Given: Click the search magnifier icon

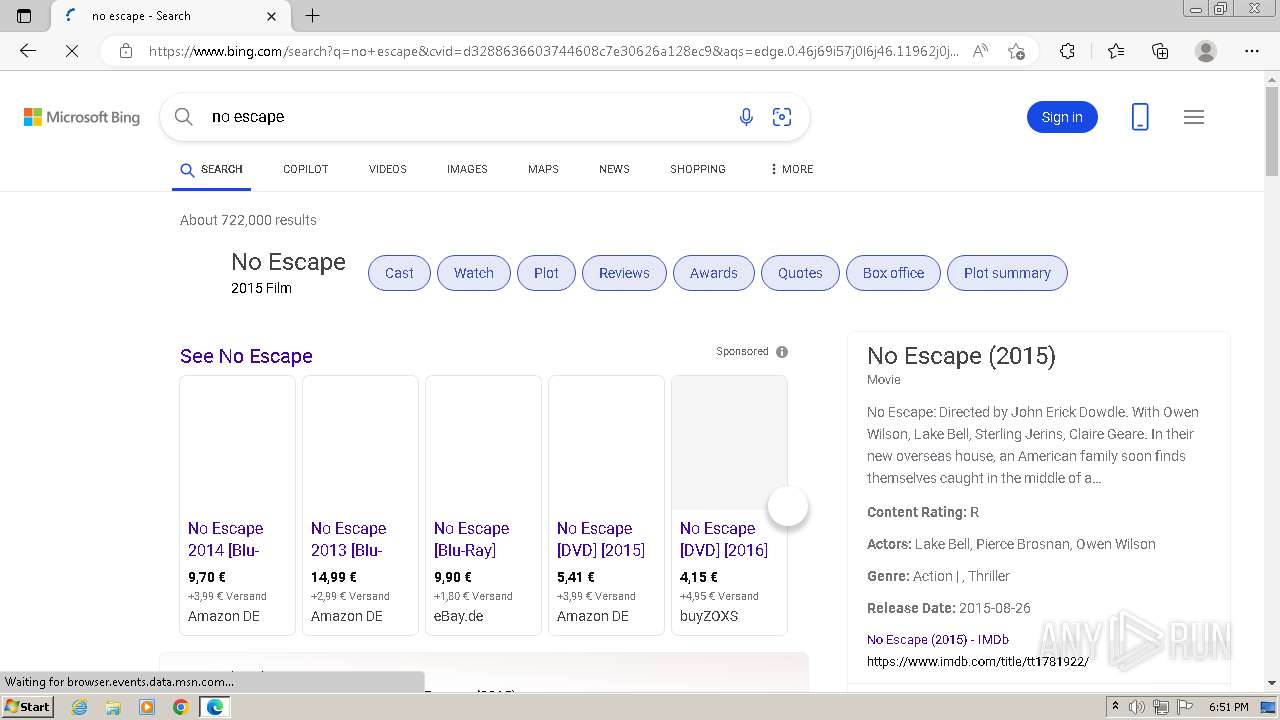Looking at the screenshot, I should (x=184, y=117).
